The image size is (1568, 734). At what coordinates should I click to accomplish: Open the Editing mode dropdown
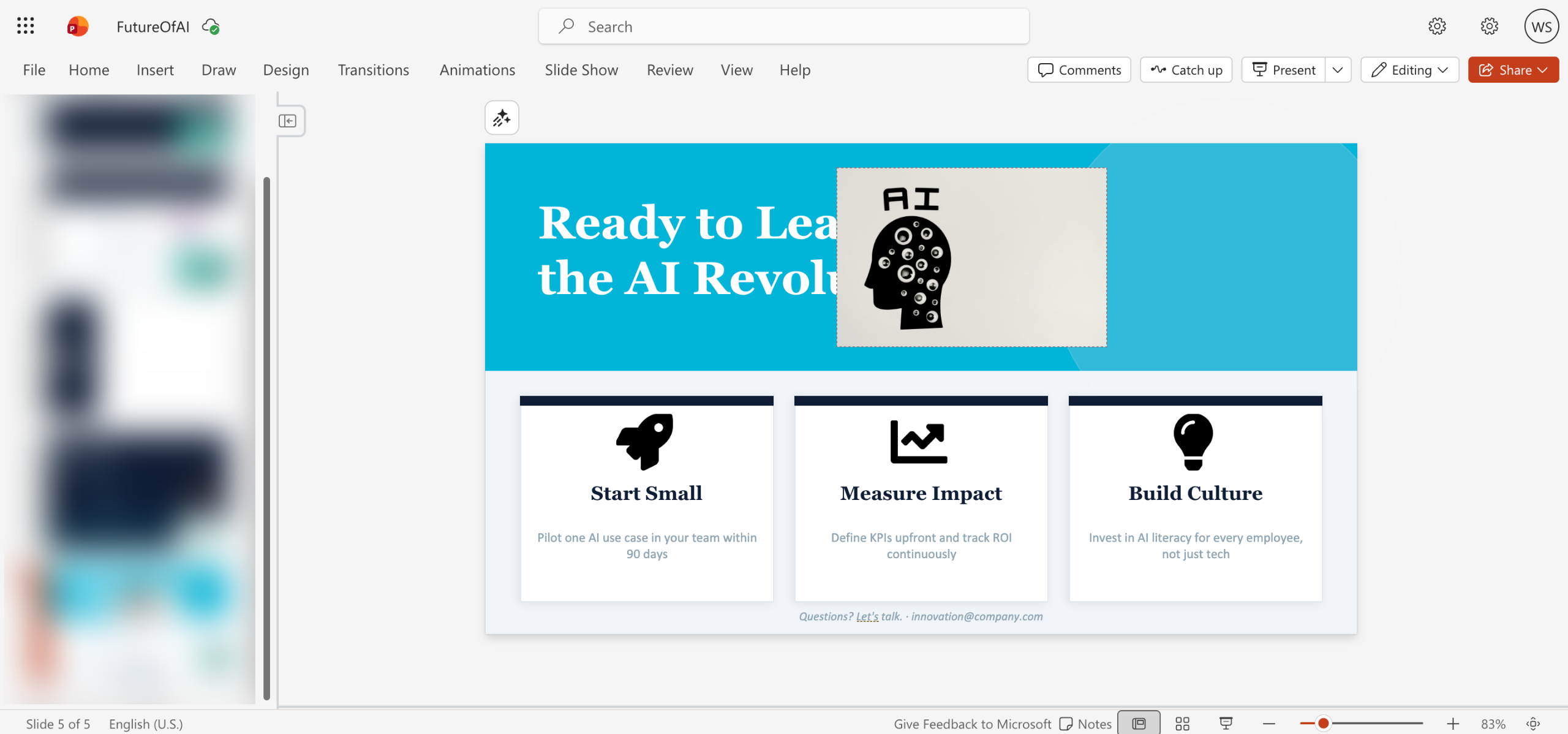1409,70
